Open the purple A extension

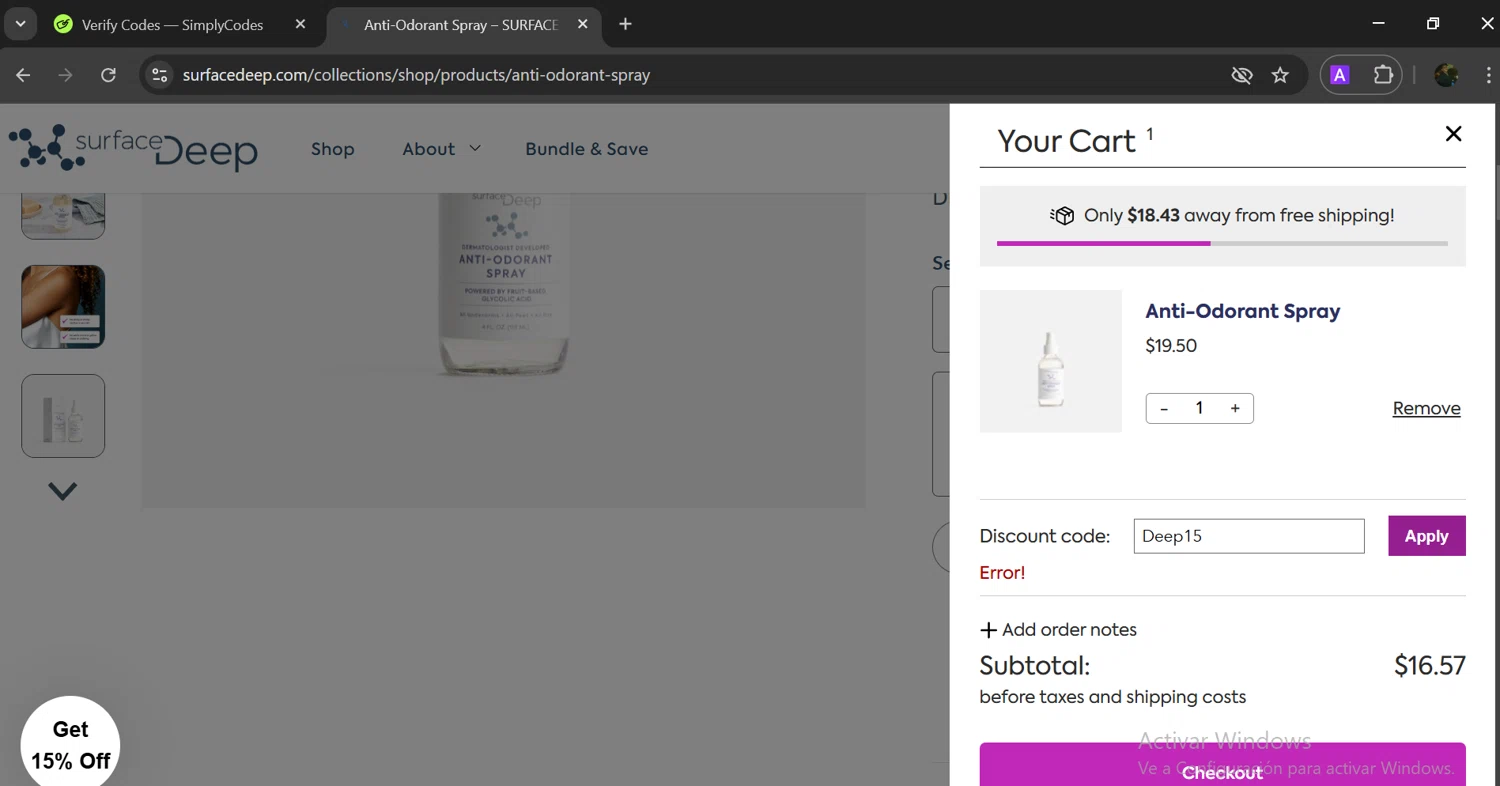pos(1340,75)
